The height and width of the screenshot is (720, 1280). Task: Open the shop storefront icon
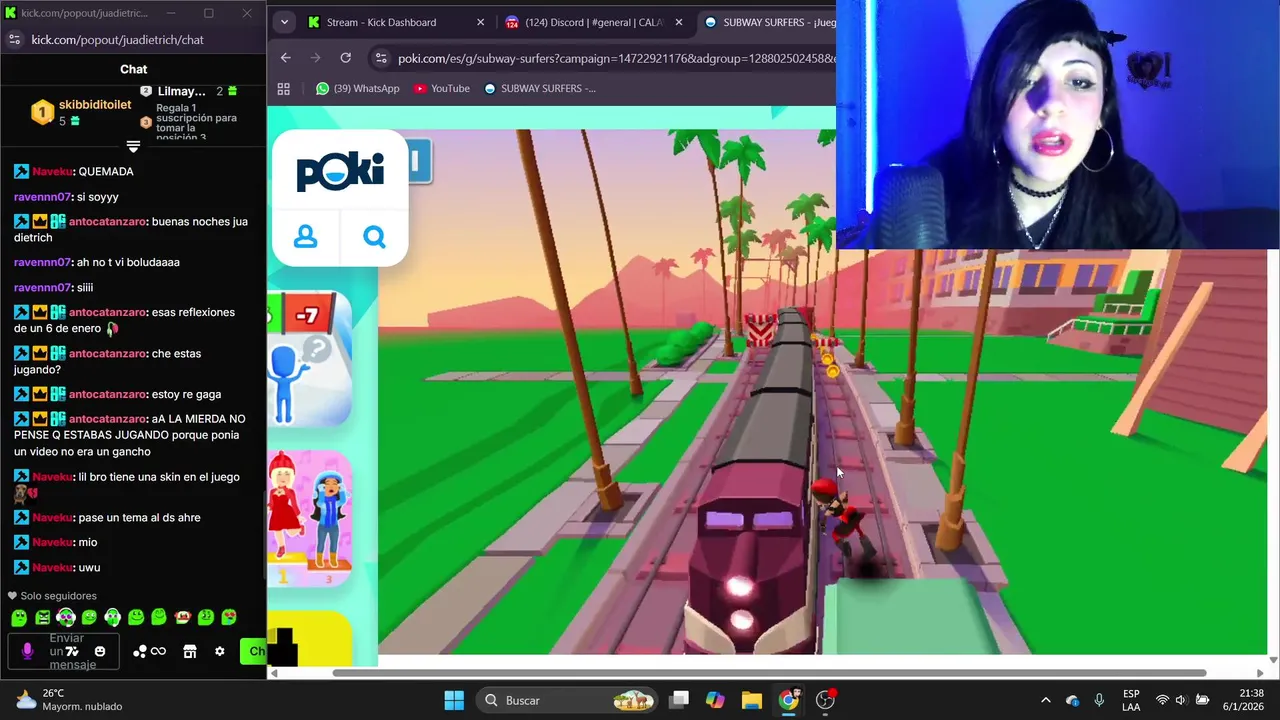tap(190, 652)
